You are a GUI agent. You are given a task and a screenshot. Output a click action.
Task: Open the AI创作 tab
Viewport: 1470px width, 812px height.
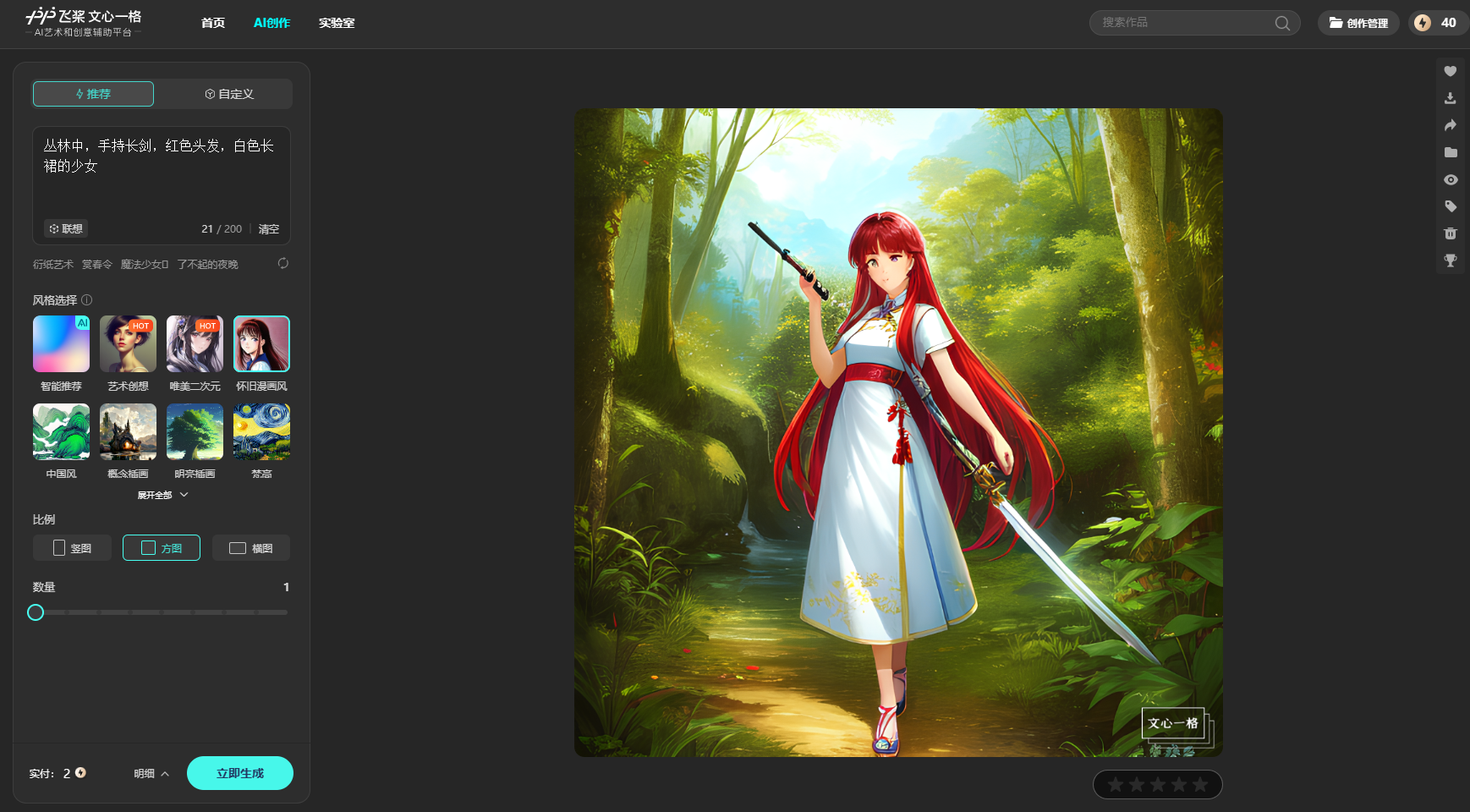(272, 23)
